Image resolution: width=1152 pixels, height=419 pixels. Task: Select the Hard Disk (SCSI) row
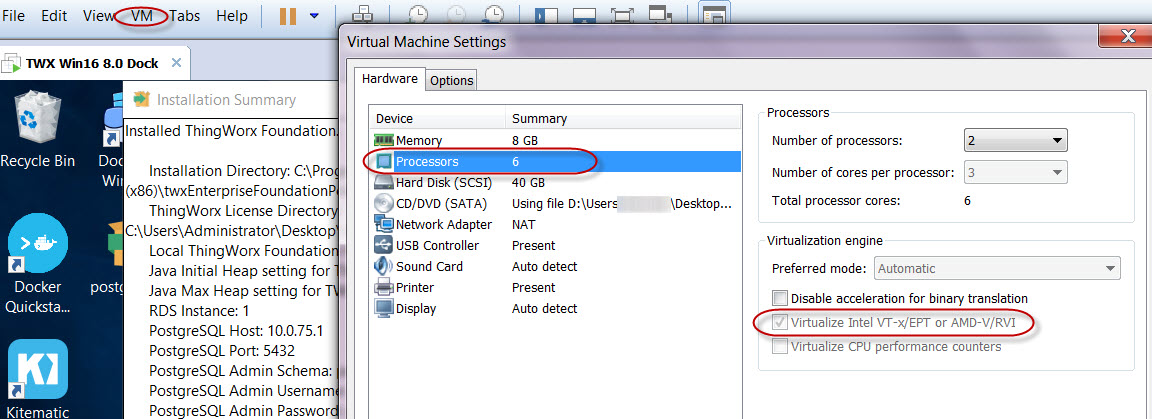[x=555, y=182]
